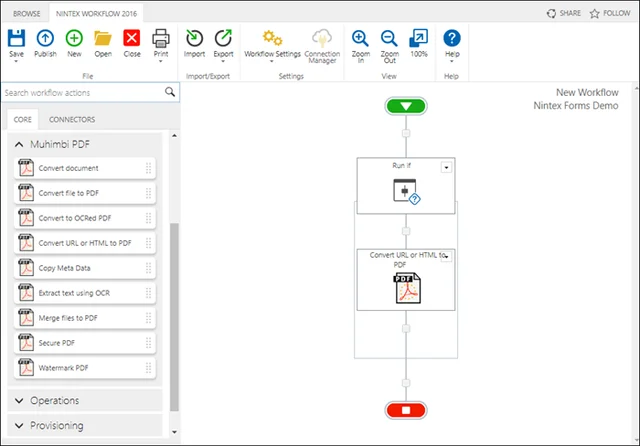Click drop point above the end node

[406, 383]
